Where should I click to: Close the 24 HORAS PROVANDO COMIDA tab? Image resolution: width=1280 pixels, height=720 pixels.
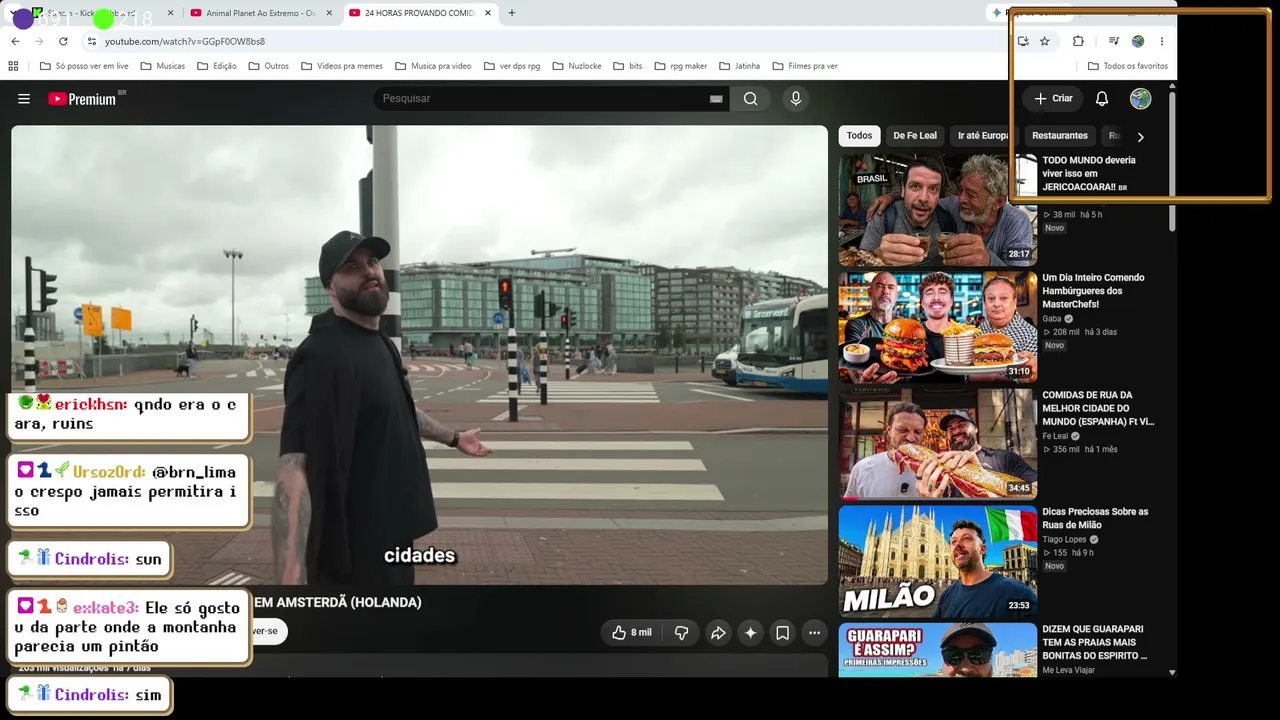click(488, 13)
